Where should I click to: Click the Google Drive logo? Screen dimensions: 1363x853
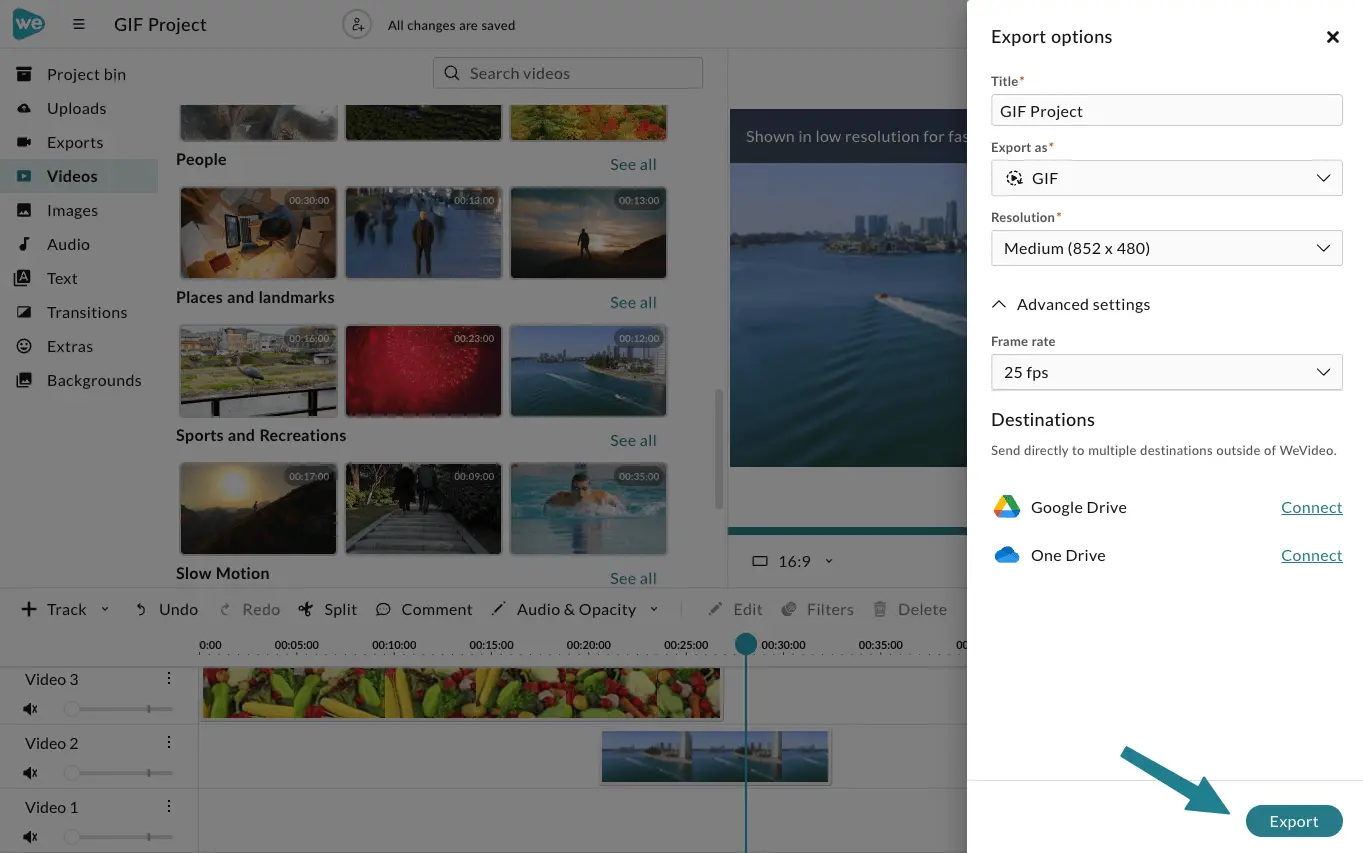coord(1006,507)
